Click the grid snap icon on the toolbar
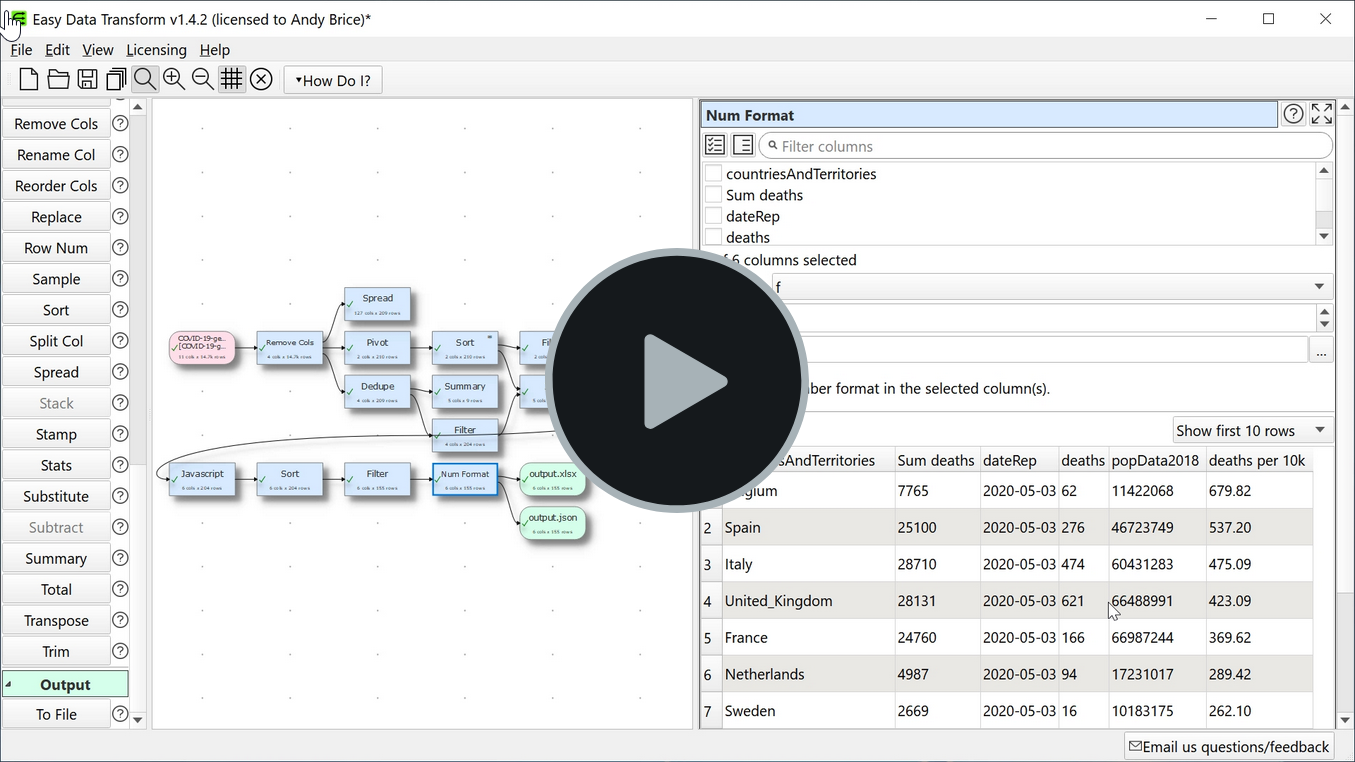Screen dimensions: 1355x762 point(232,79)
